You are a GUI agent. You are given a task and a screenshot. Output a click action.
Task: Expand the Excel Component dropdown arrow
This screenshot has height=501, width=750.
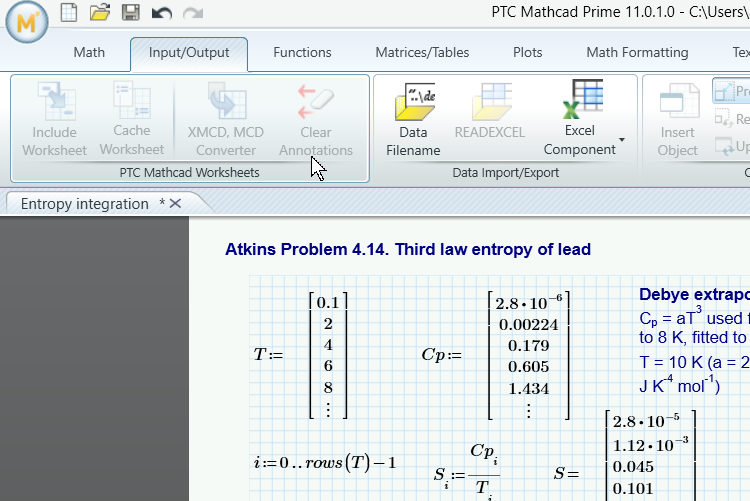coord(622,139)
